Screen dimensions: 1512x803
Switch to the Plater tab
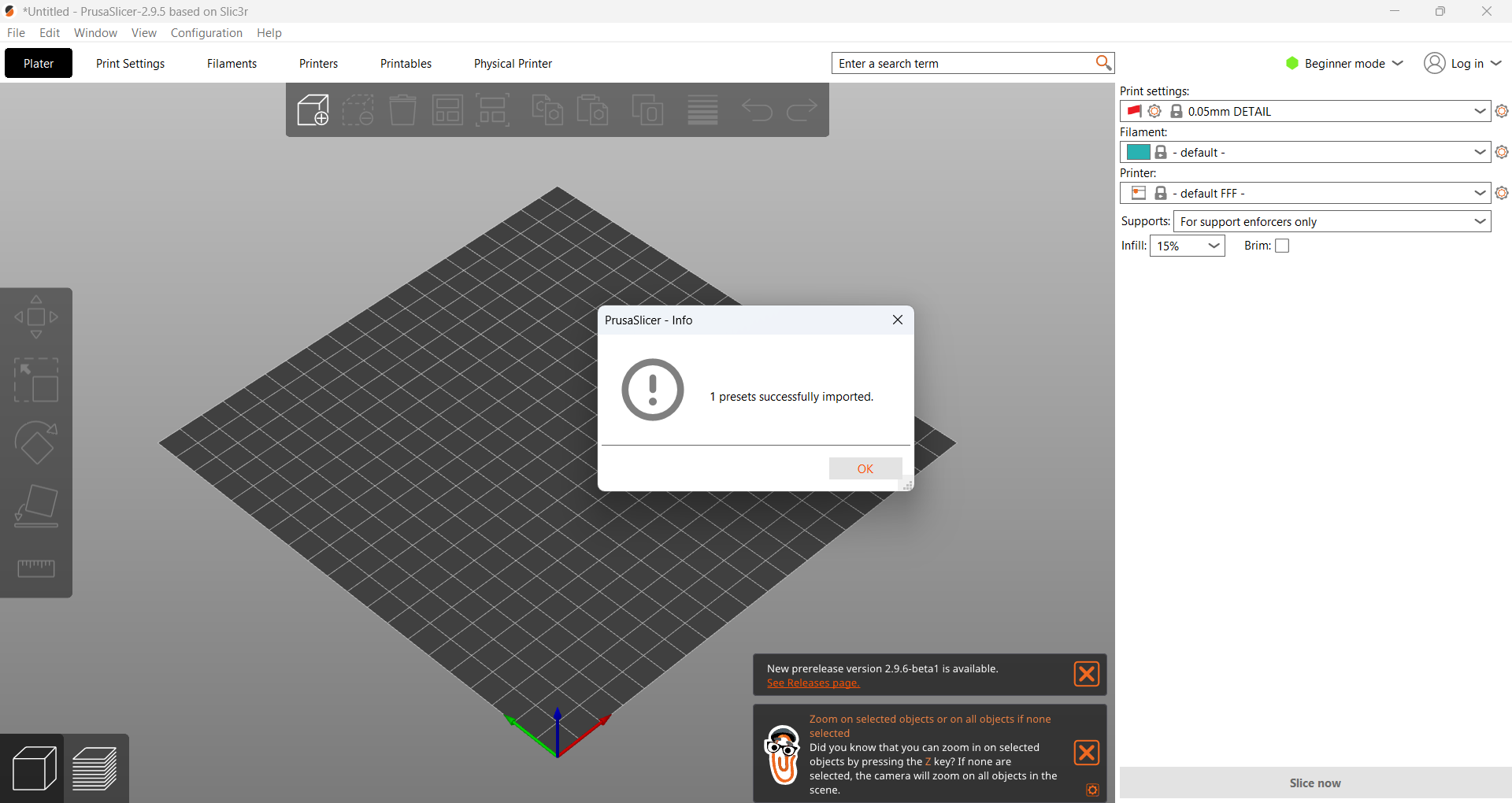point(39,63)
